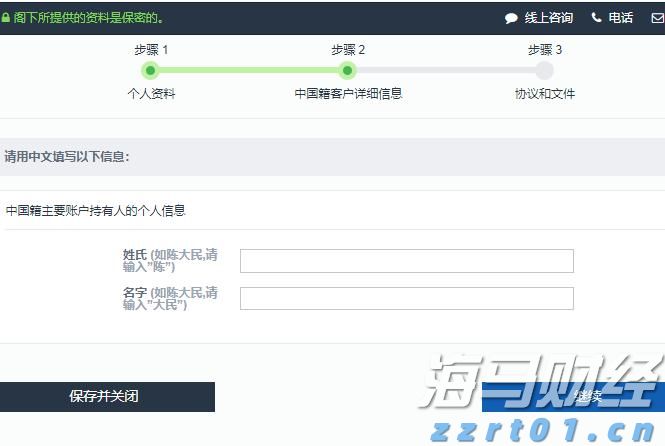Click the 电话 phone link

pyautogui.click(x=620, y=18)
